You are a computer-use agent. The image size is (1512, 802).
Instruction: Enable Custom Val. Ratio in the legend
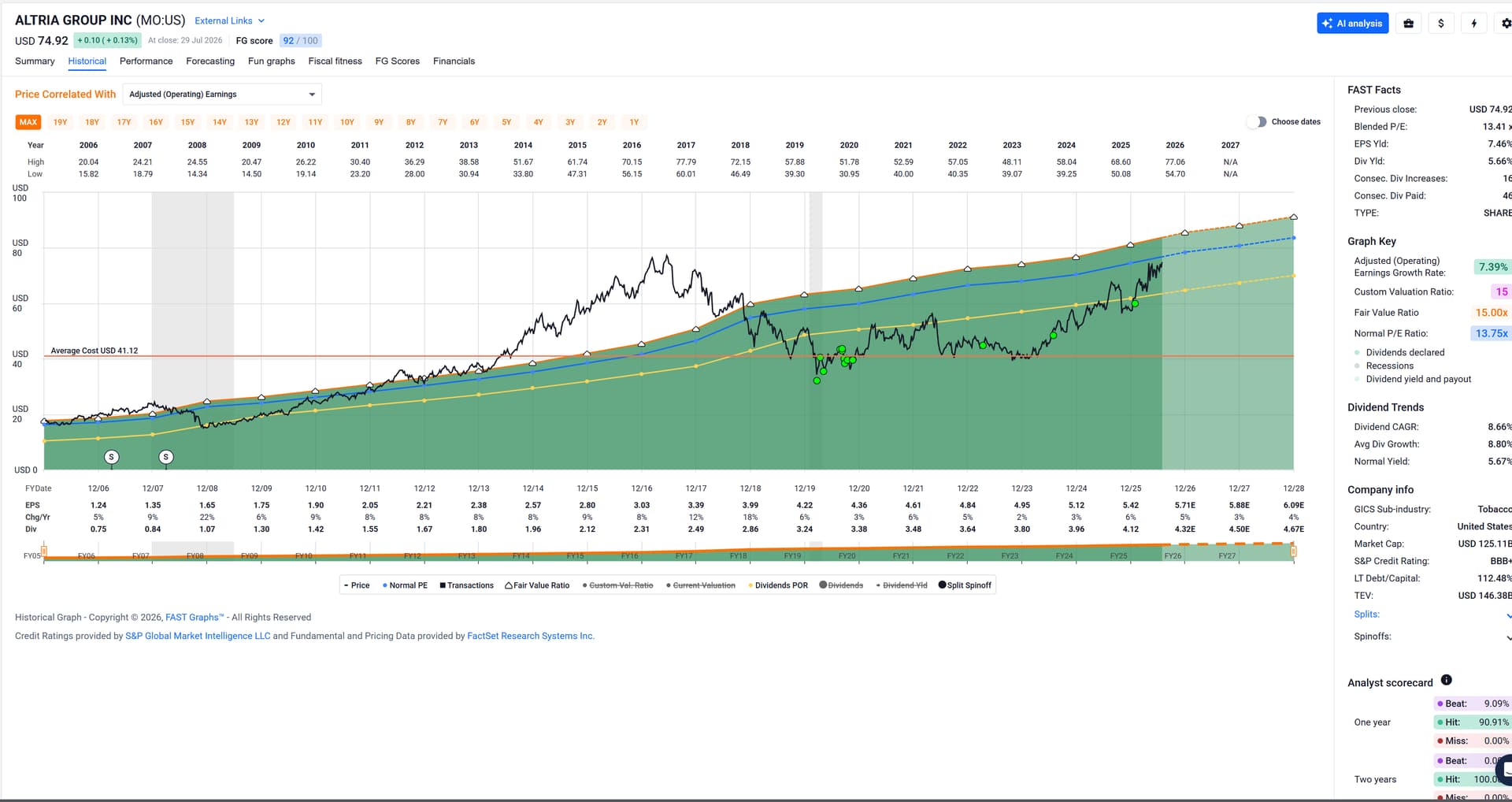pos(617,585)
